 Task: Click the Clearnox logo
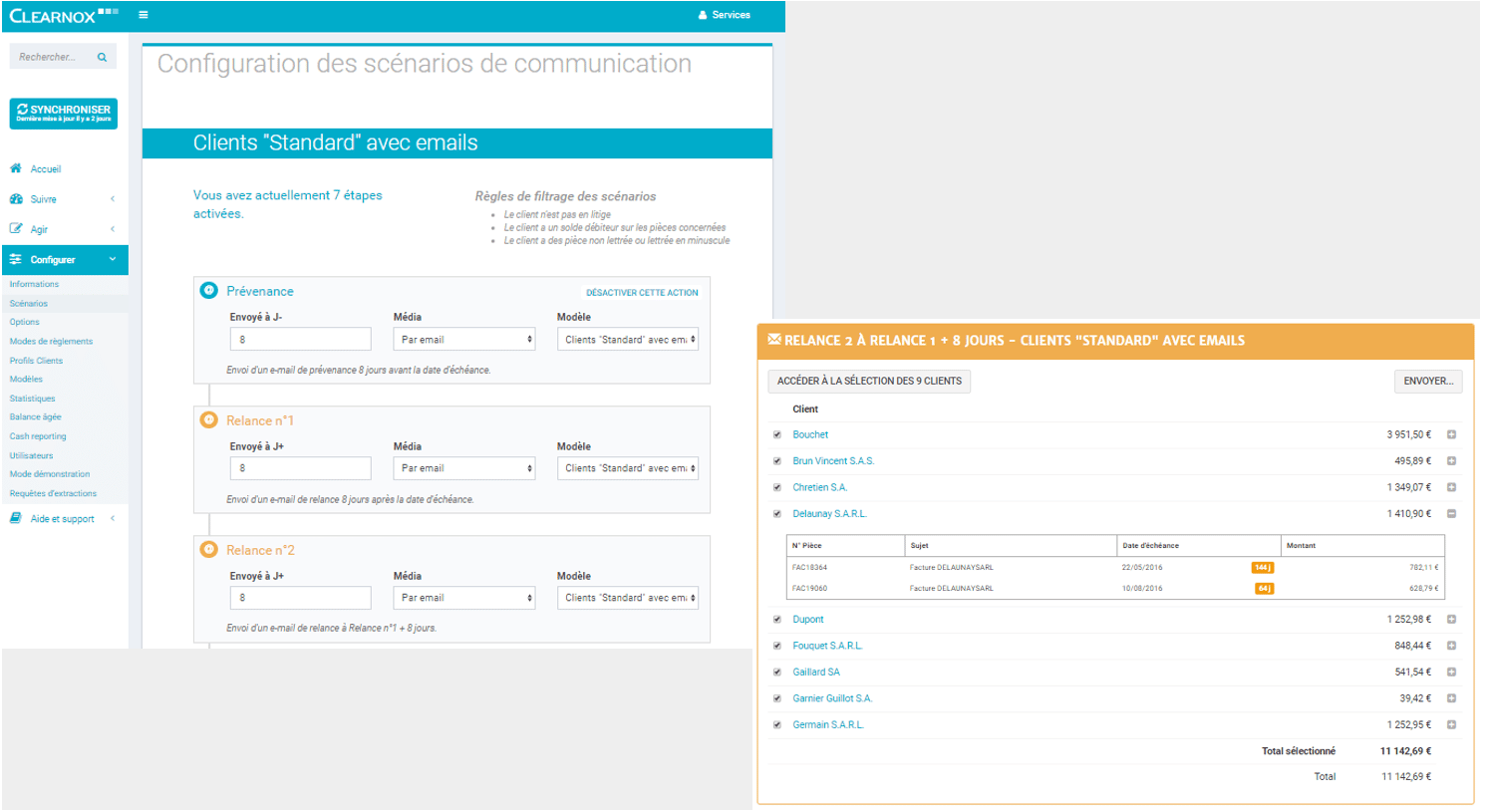pyautogui.click(x=64, y=16)
